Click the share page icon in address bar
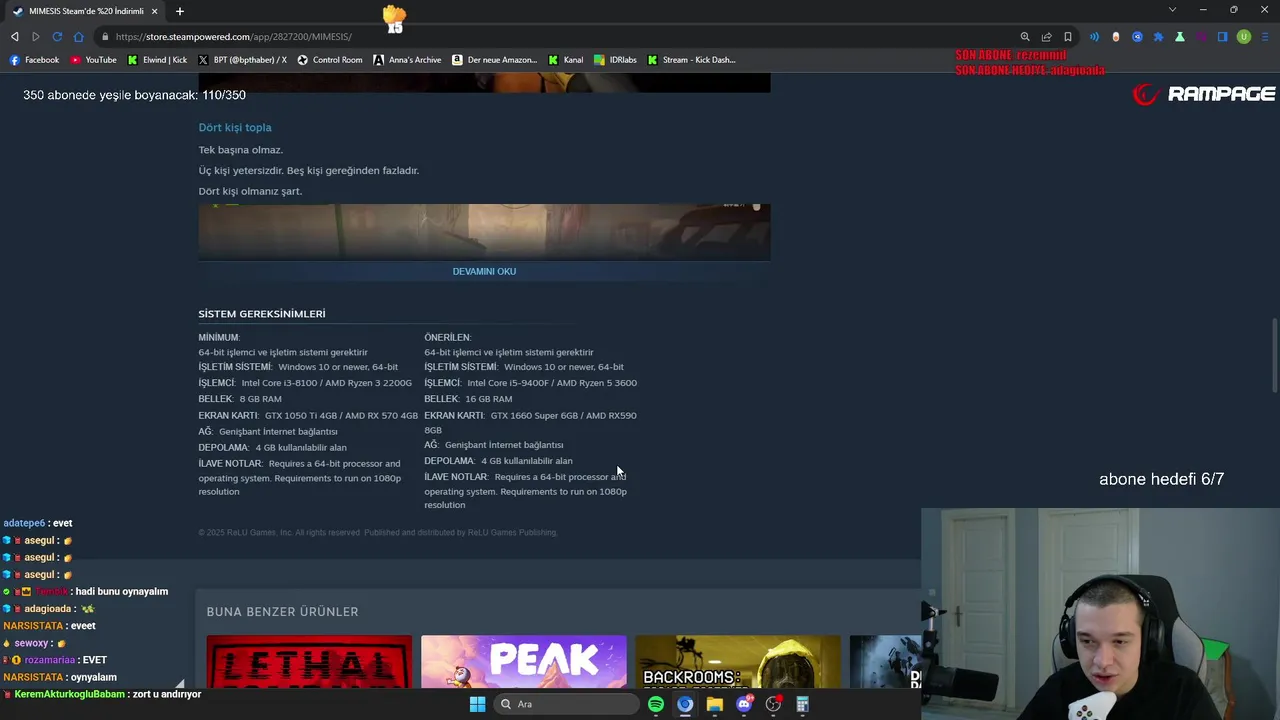The height and width of the screenshot is (720, 1280). point(1046,37)
